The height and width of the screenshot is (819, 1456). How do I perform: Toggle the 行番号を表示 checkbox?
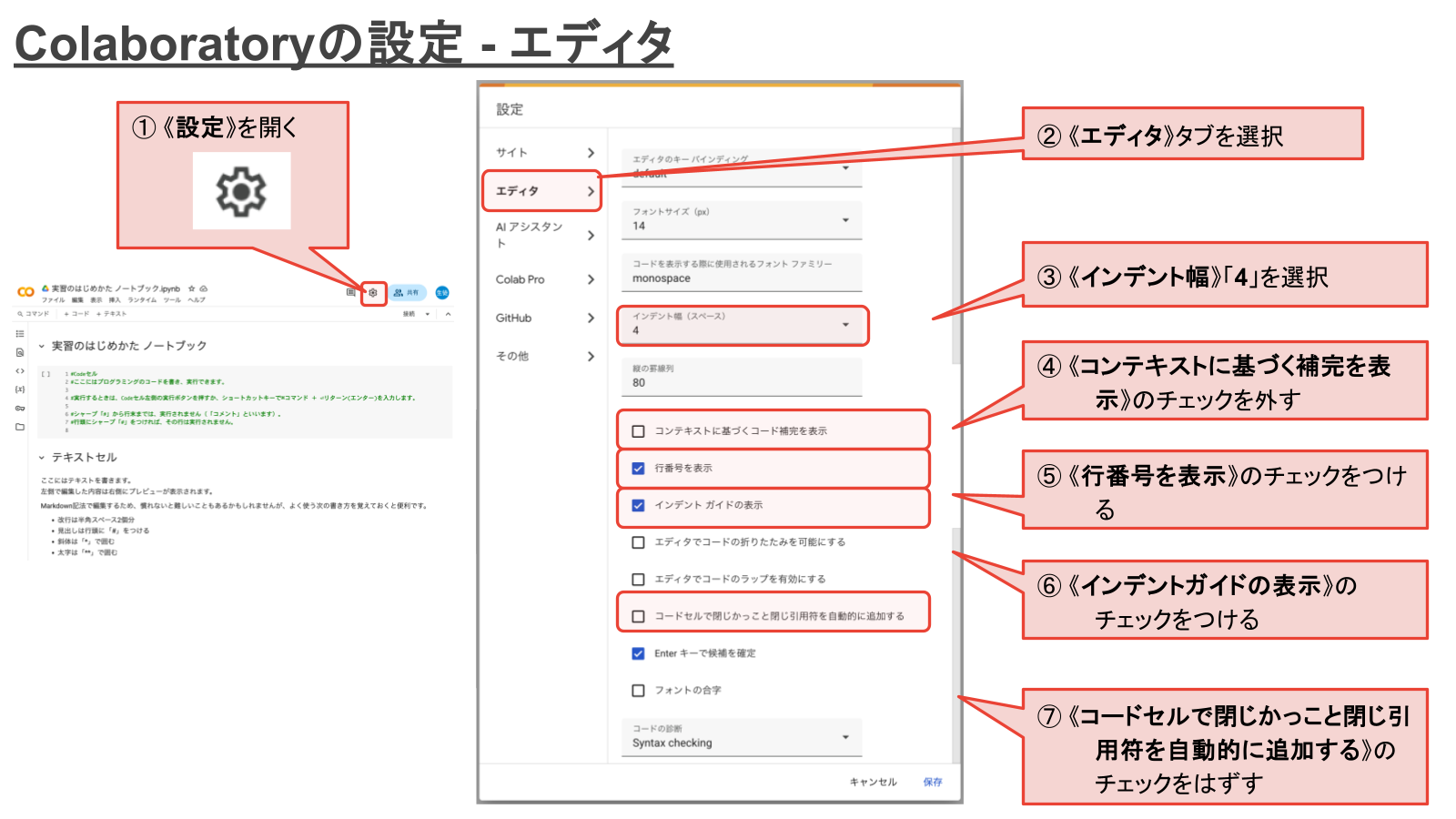tap(638, 469)
